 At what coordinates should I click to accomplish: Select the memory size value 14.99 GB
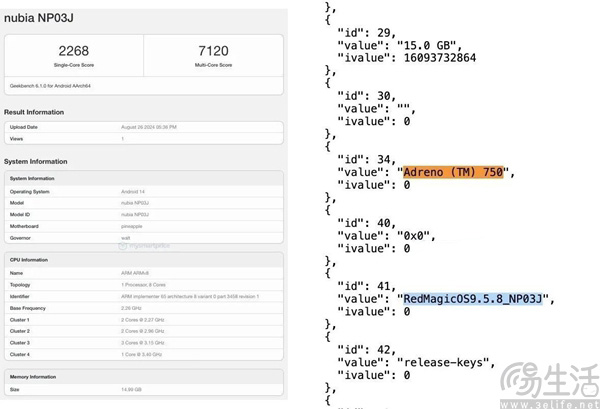(131, 389)
